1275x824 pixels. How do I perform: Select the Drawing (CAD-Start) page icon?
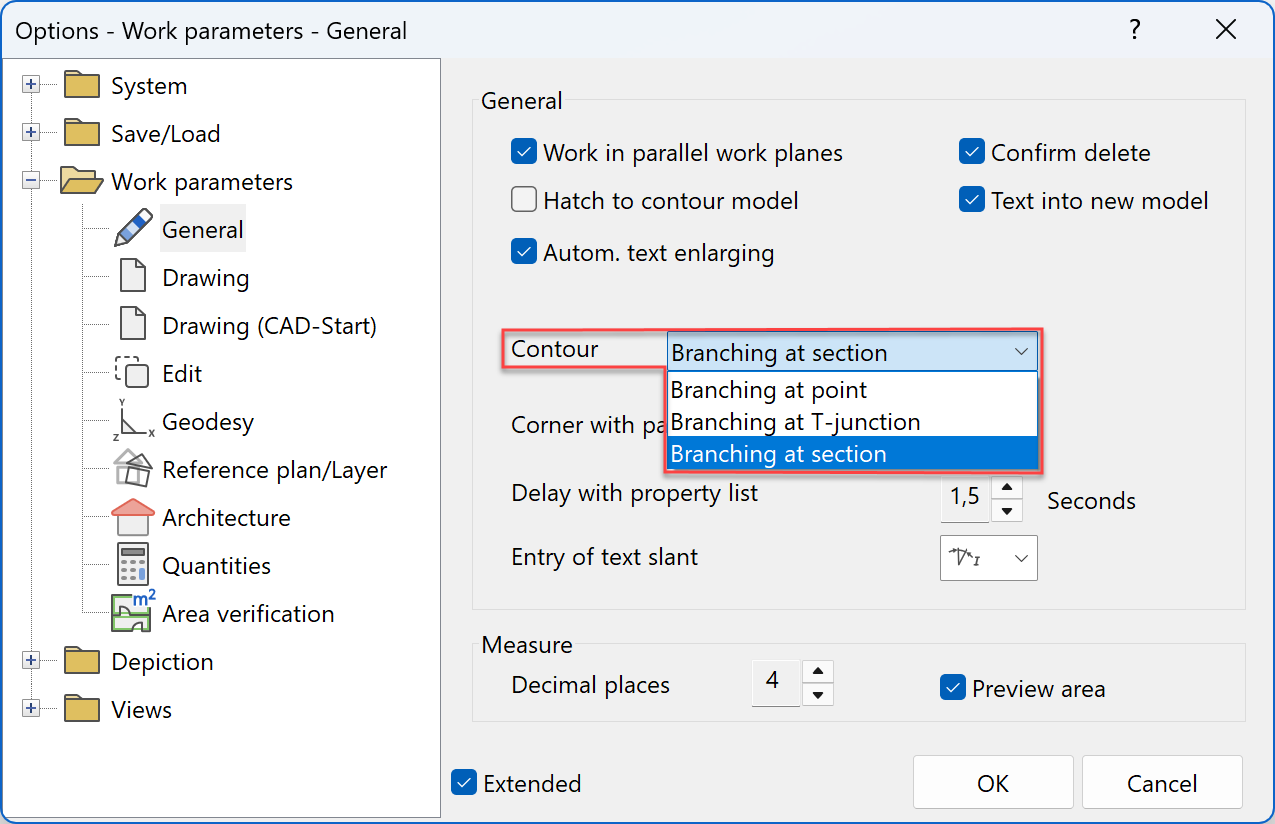tap(133, 325)
